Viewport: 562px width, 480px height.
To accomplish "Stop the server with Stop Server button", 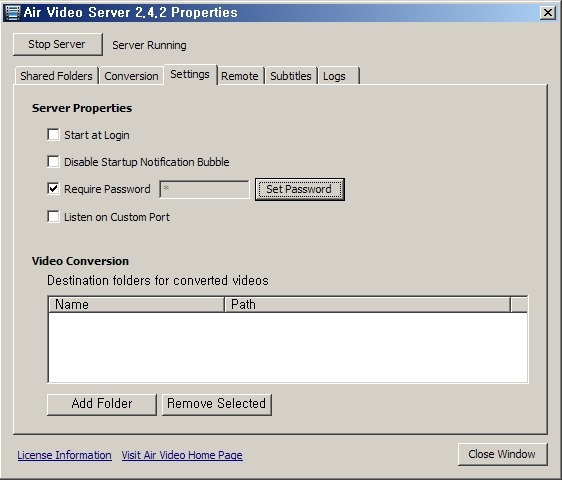I will click(x=57, y=44).
